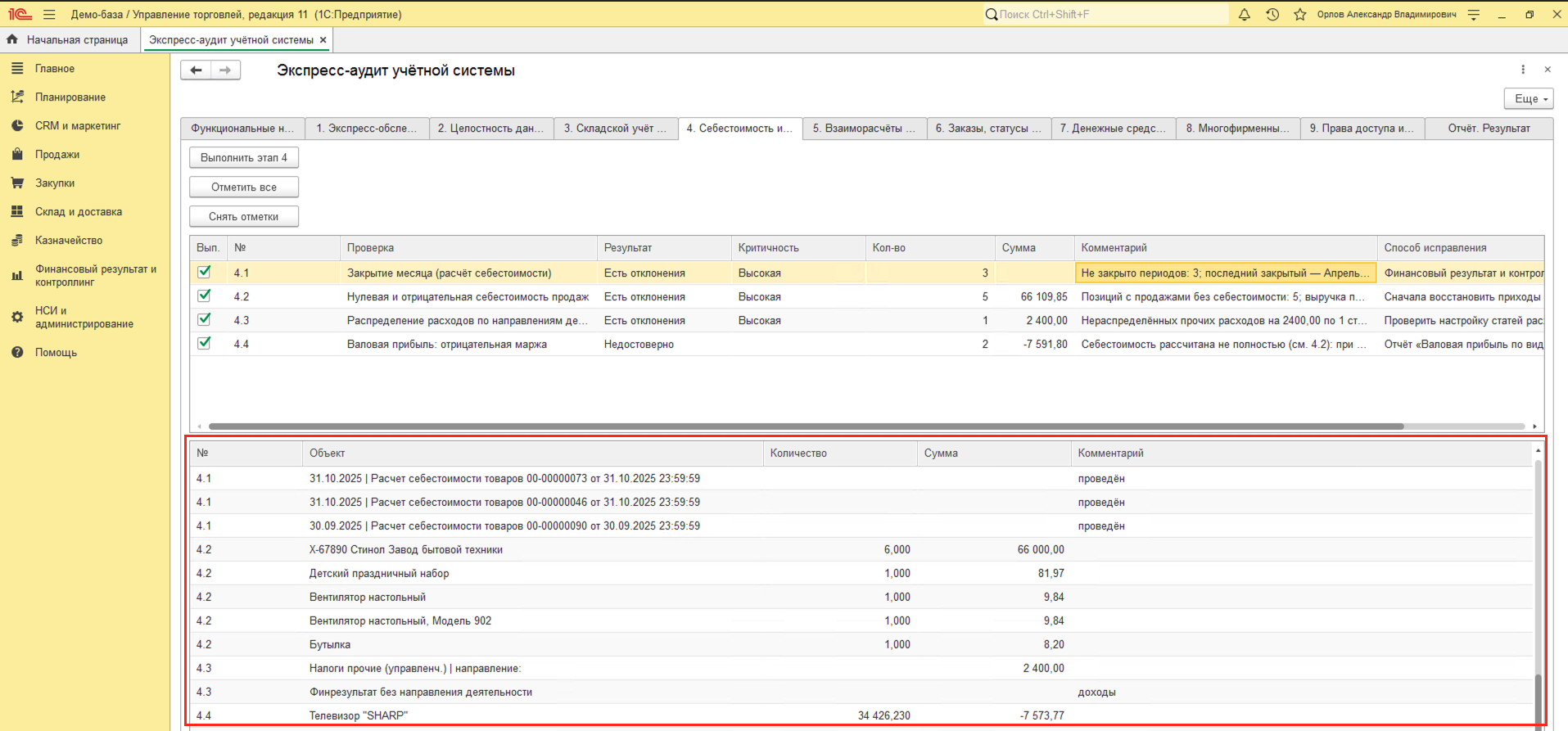Click the Объект column header in details table

pyautogui.click(x=532, y=453)
